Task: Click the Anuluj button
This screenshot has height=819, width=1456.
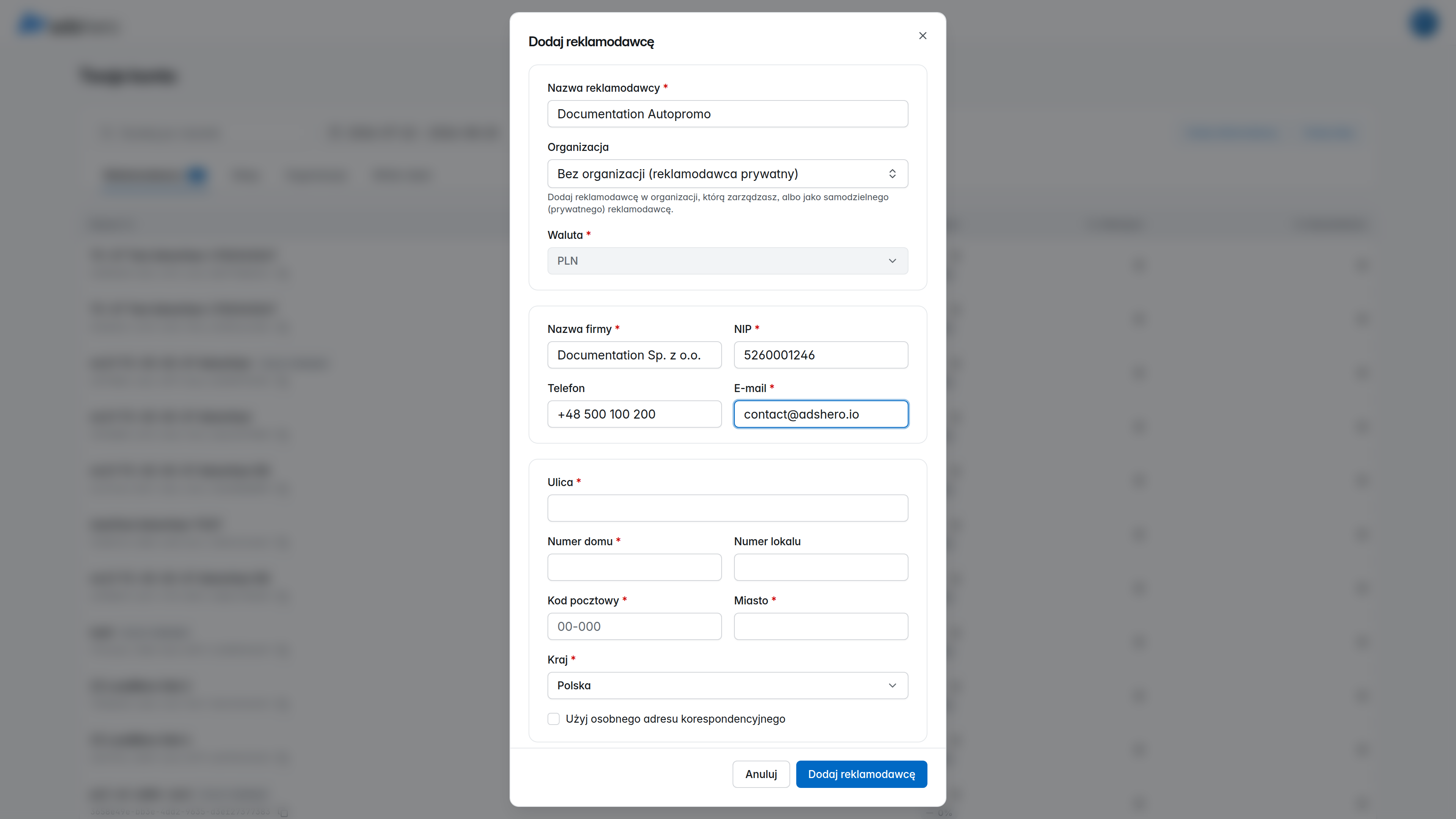Action: click(x=761, y=774)
